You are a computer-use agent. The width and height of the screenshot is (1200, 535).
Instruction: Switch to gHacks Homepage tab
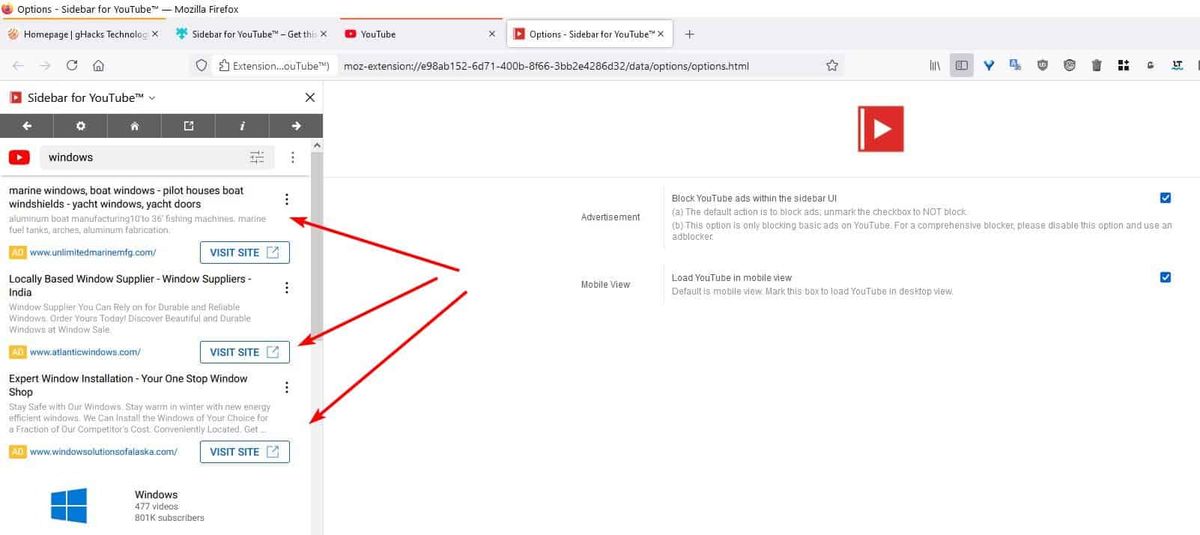(x=83, y=34)
